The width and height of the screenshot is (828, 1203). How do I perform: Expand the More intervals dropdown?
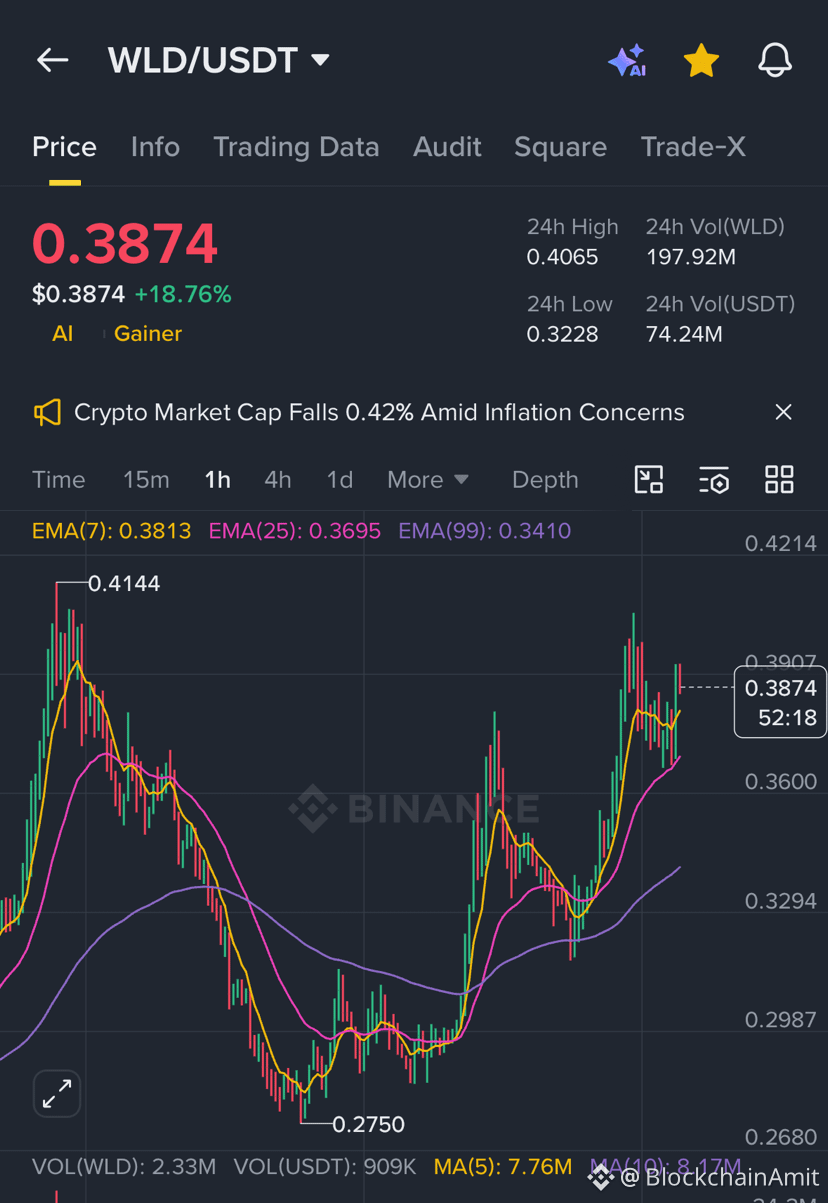click(x=428, y=480)
